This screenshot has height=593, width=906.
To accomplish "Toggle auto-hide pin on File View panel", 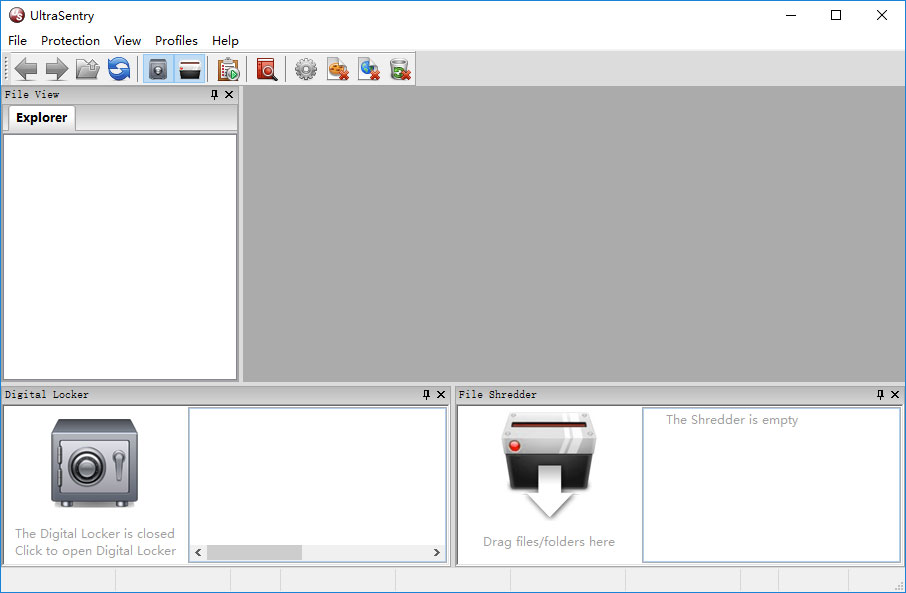I will [213, 93].
